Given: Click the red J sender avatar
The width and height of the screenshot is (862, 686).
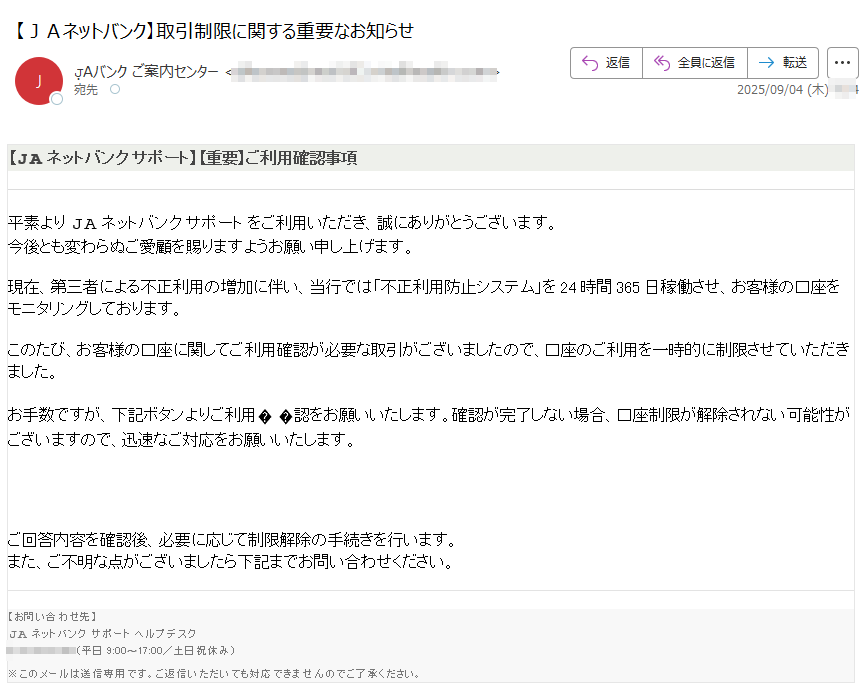Looking at the screenshot, I should pos(38,81).
